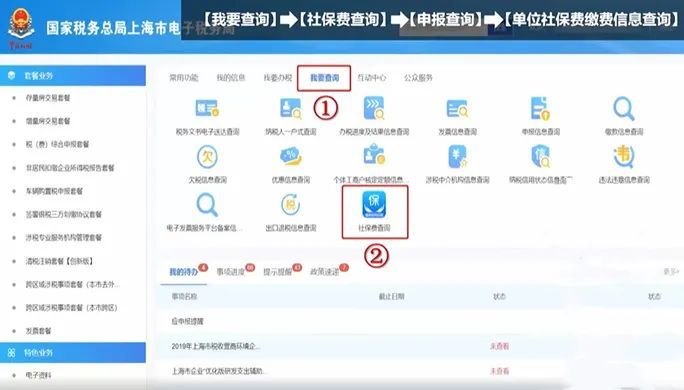Open 增量房交易套餐 in sidebar
Viewport: 684px width, 390px height.
pyautogui.click(x=48, y=121)
